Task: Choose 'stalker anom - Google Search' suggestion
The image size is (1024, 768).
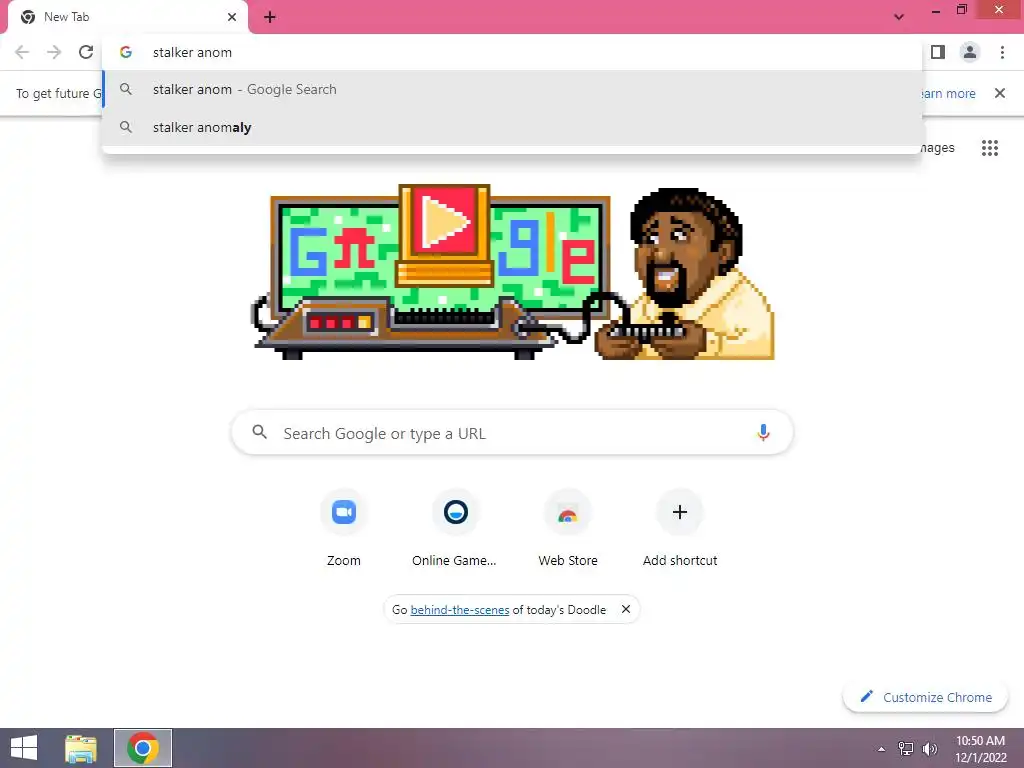Action: click(x=512, y=89)
